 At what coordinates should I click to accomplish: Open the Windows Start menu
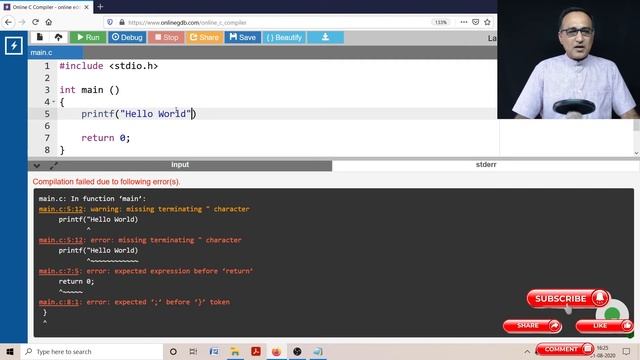point(10,351)
